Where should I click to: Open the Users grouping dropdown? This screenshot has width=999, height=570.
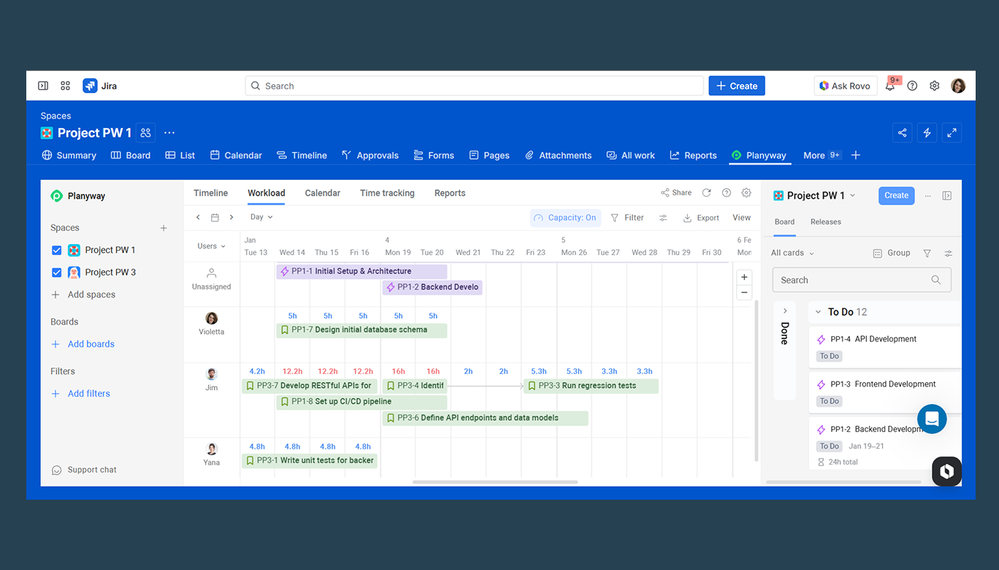[212, 246]
